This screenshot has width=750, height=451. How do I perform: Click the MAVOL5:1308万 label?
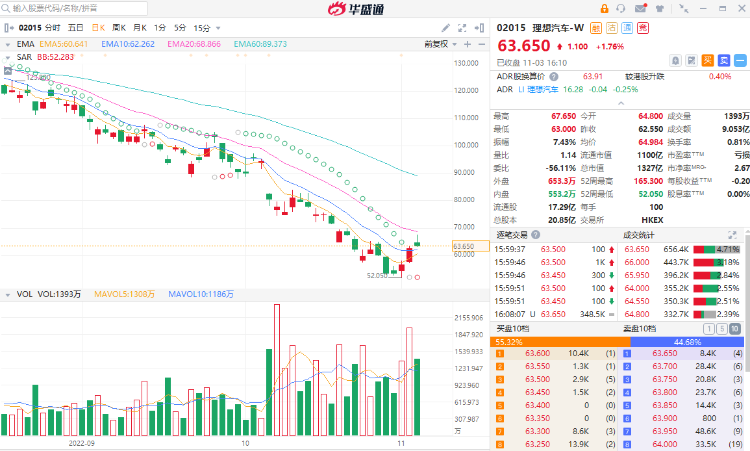tap(124, 295)
